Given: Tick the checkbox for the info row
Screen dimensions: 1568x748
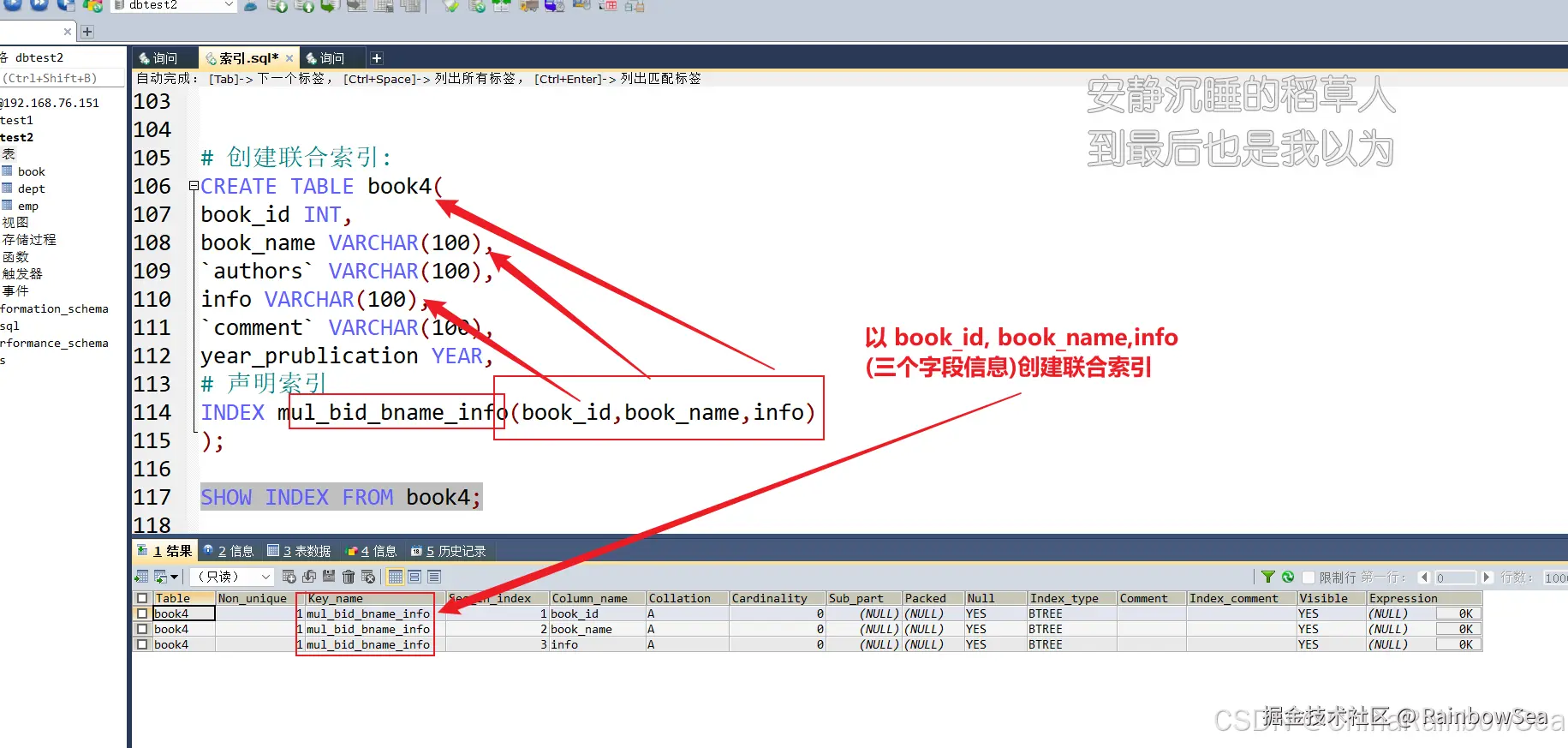Looking at the screenshot, I should pos(142,644).
